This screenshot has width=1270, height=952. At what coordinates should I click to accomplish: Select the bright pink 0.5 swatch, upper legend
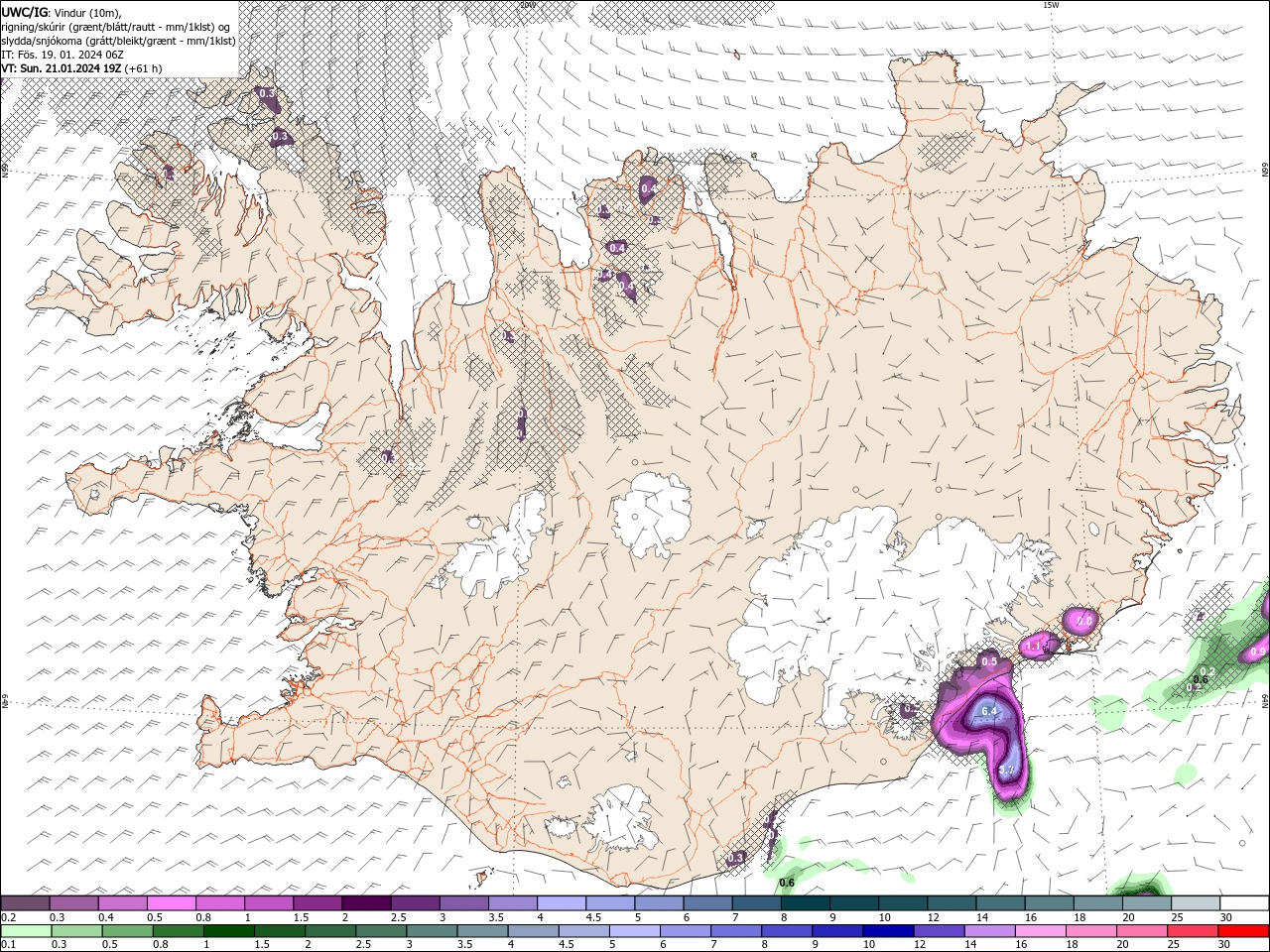coord(171,903)
